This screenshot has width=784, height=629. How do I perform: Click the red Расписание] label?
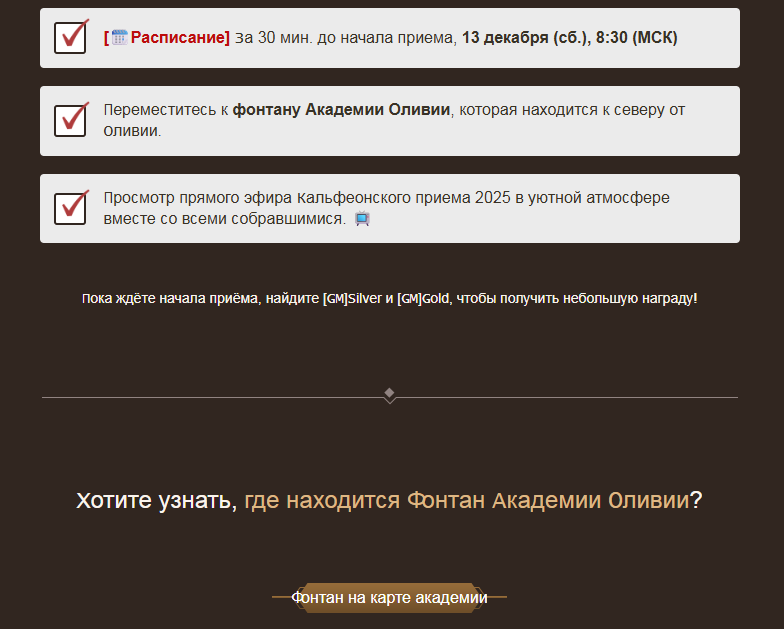pyautogui.click(x=180, y=38)
